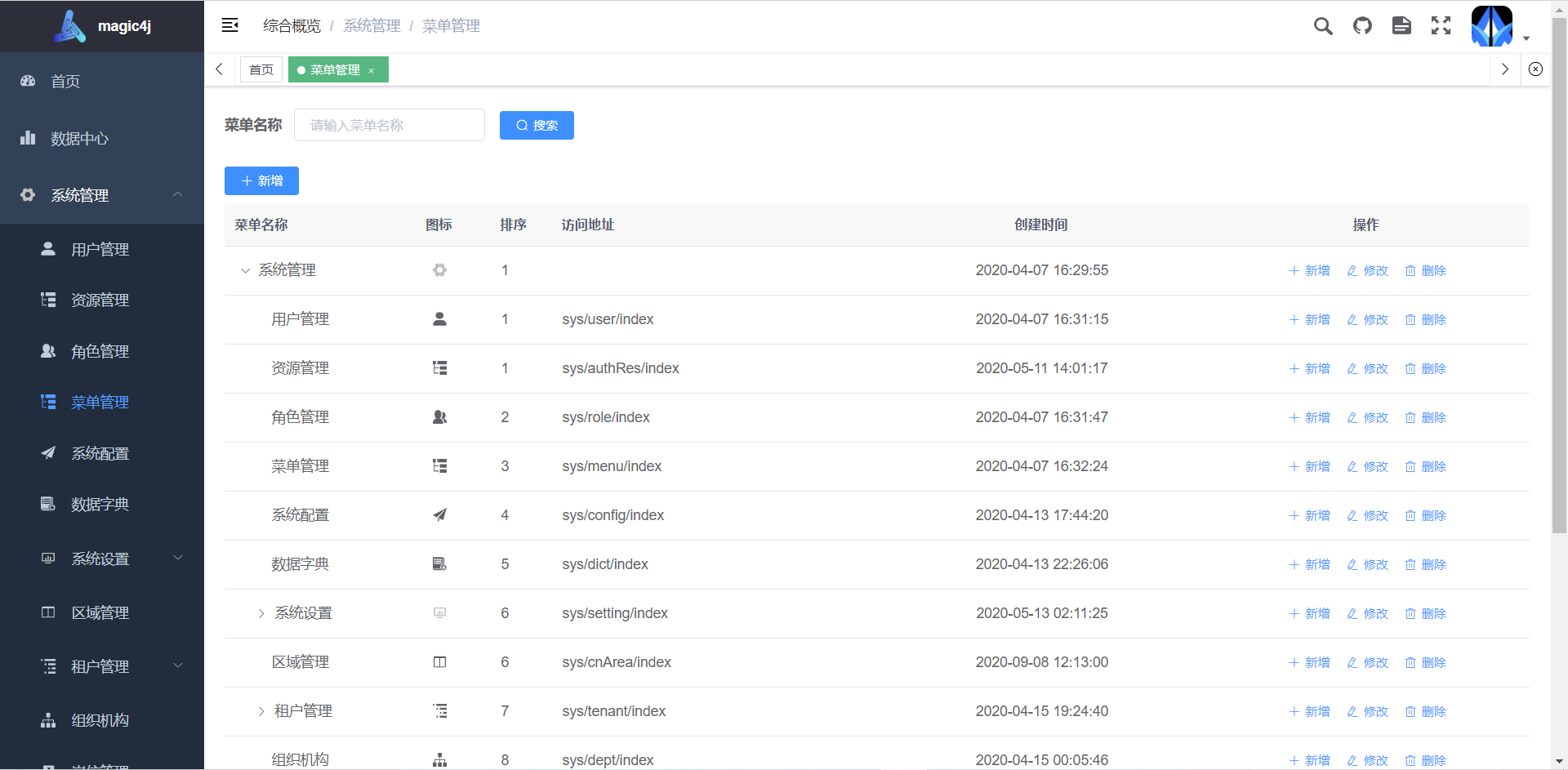Screen dimensions: 1568x770
Task: Click the monitor icon in the 系统设置 row
Action: point(439,613)
